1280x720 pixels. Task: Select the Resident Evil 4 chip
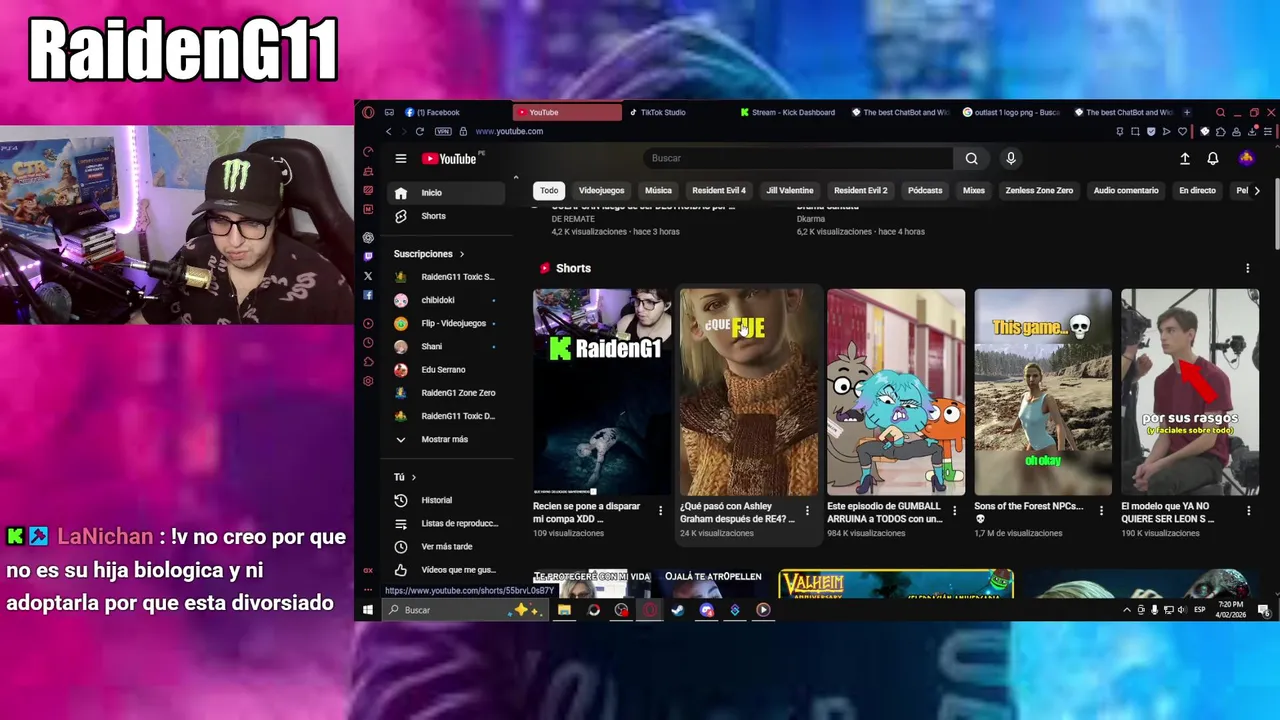point(719,190)
